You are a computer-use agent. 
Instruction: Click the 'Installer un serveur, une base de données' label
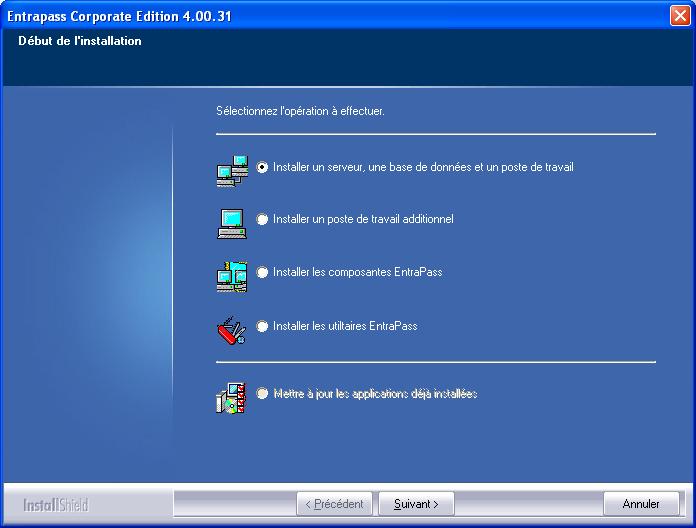(423, 167)
